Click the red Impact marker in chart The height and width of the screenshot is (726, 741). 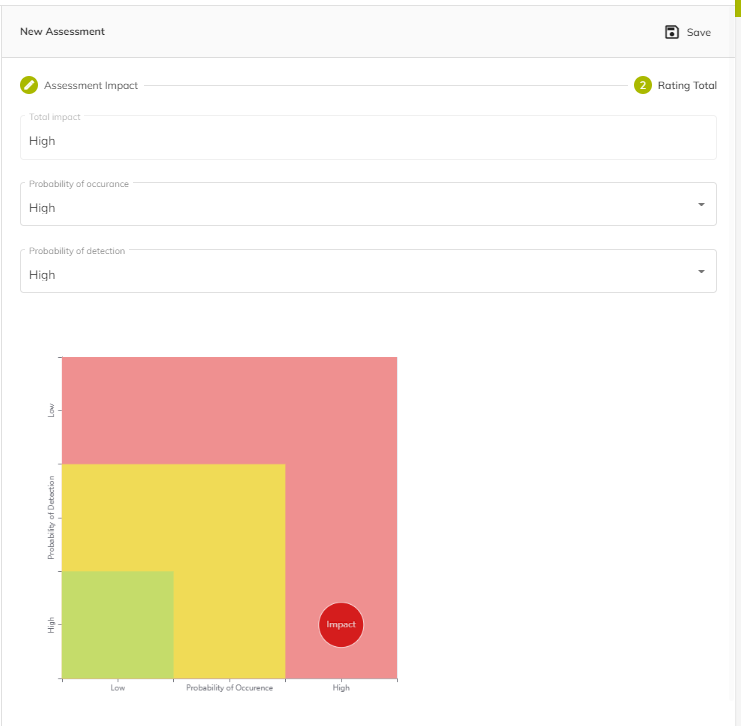(341, 625)
